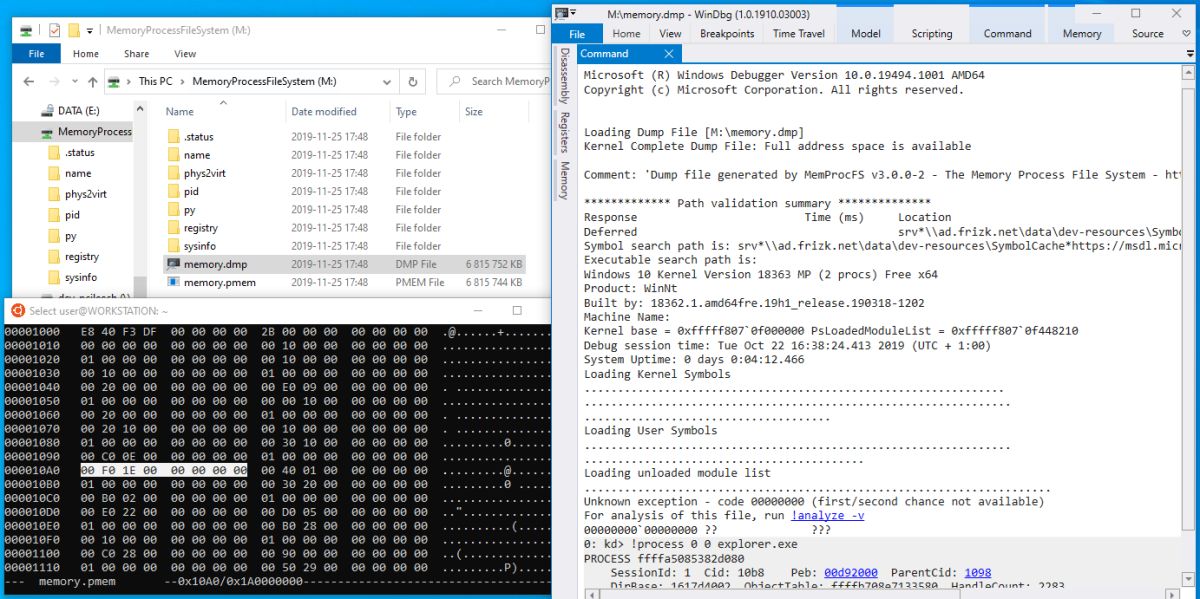The width and height of the screenshot is (1200, 599).
Task: Click WinDbg app icon in title bar
Action: tap(562, 13)
